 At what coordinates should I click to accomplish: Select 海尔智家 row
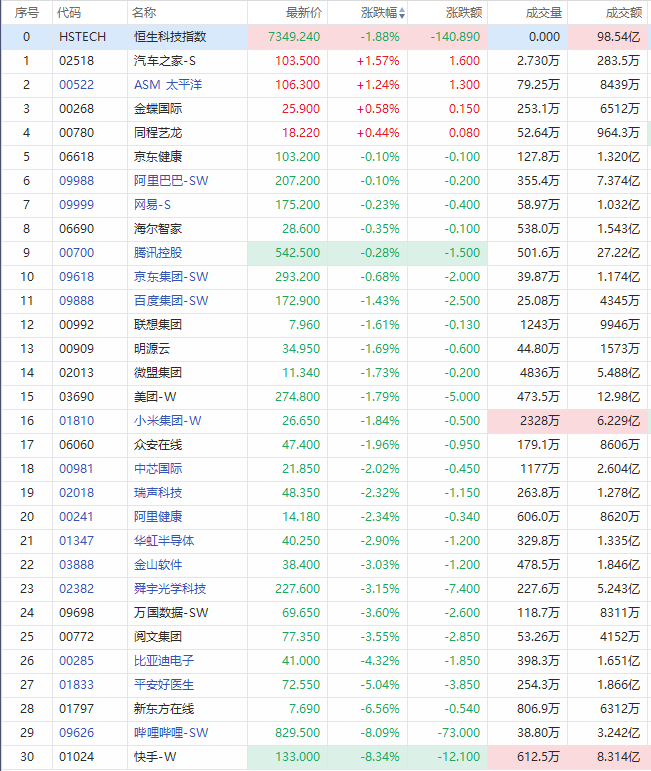(x=325, y=229)
